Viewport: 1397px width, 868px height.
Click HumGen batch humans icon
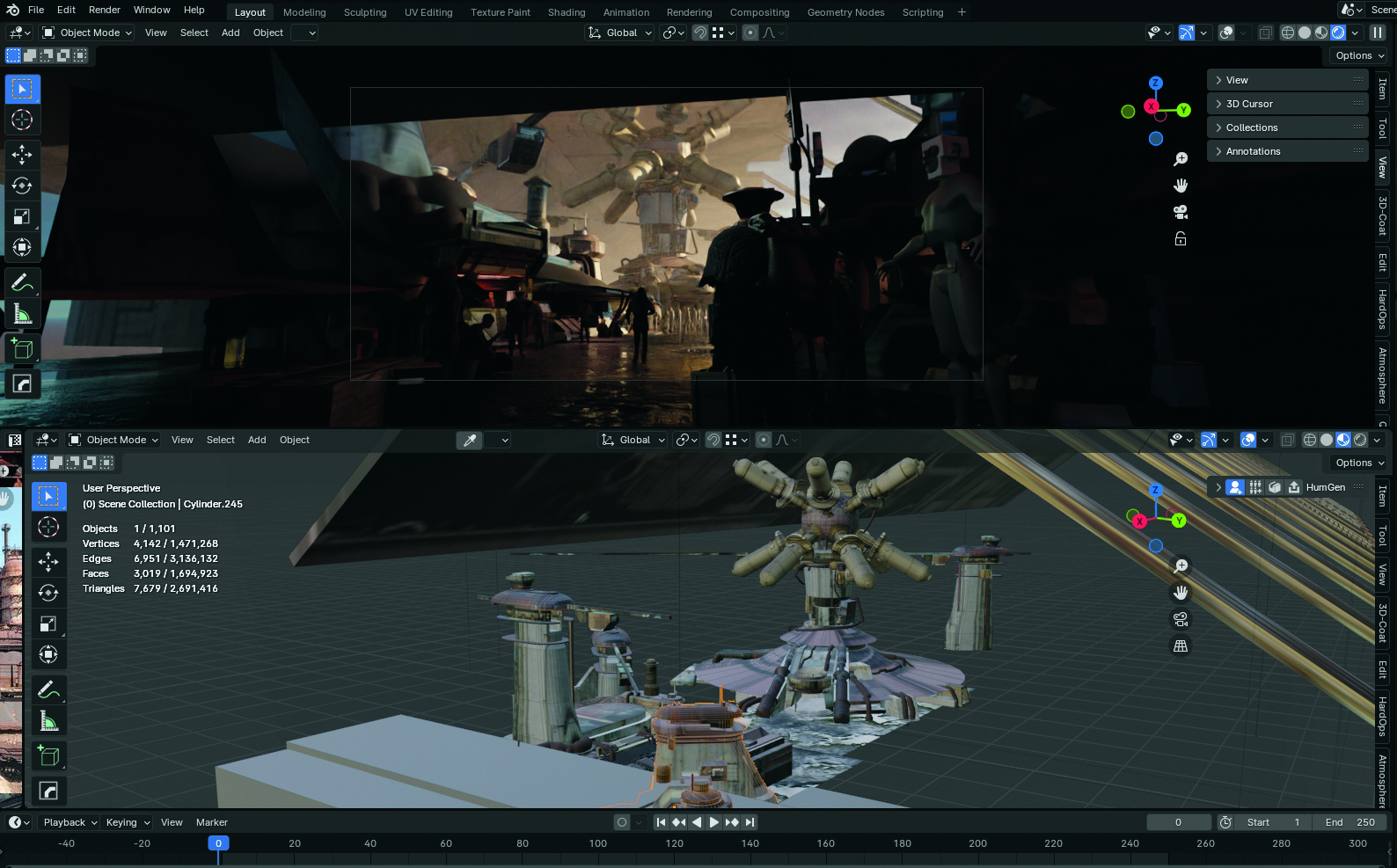click(x=1255, y=487)
